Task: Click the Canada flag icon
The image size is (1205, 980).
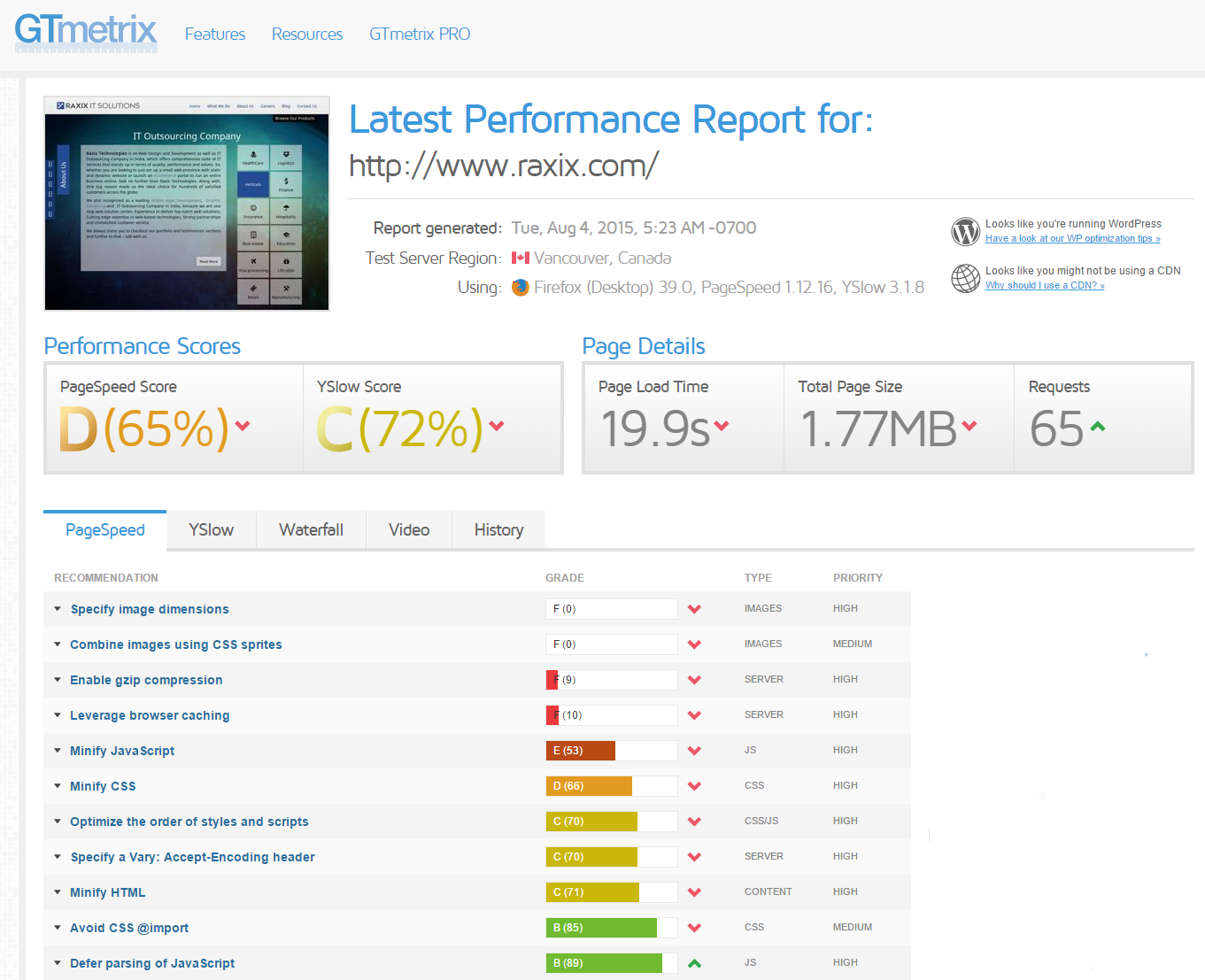Action: pyautogui.click(x=521, y=258)
